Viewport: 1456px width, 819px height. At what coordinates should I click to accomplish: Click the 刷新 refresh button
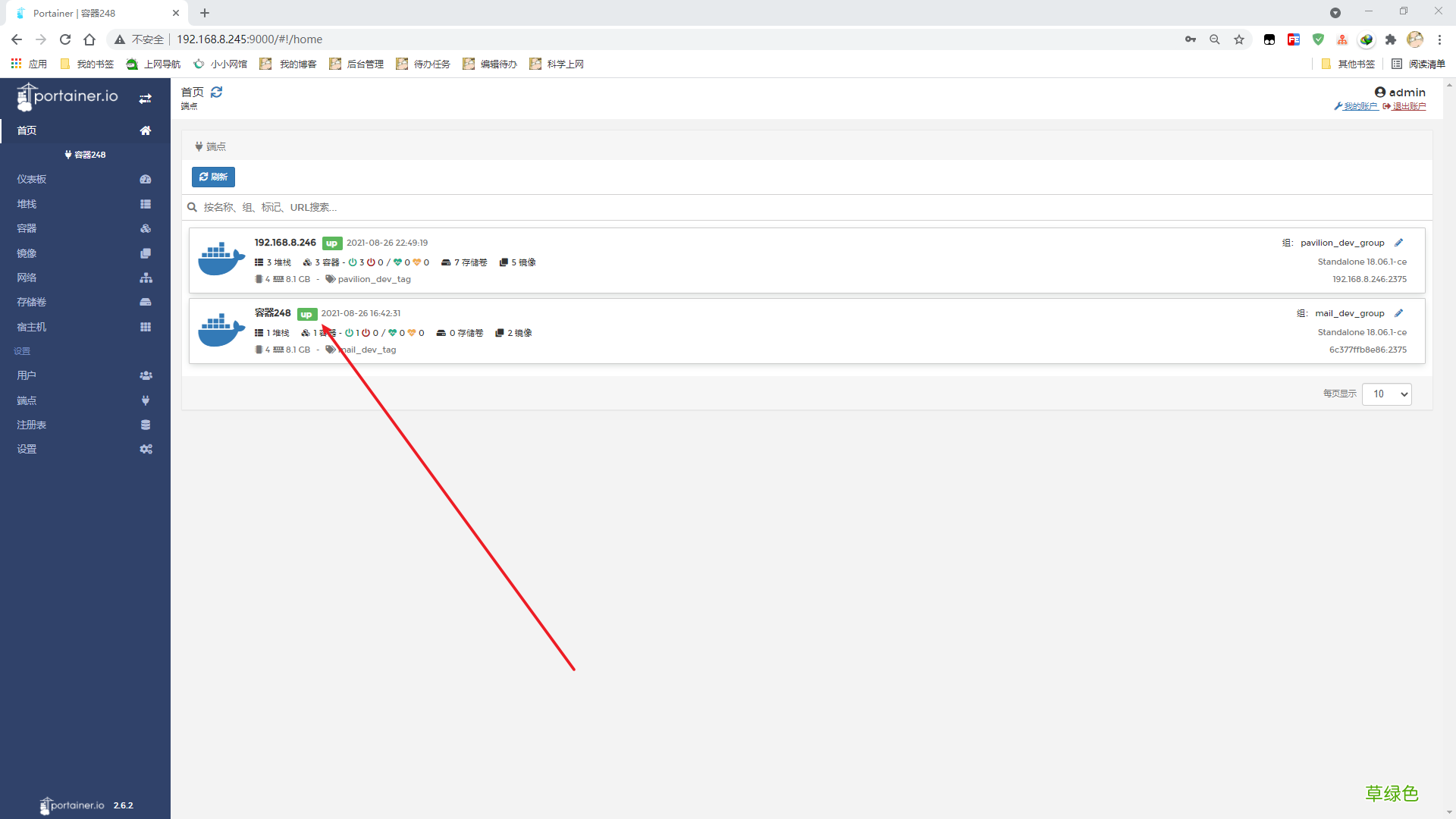(x=213, y=177)
